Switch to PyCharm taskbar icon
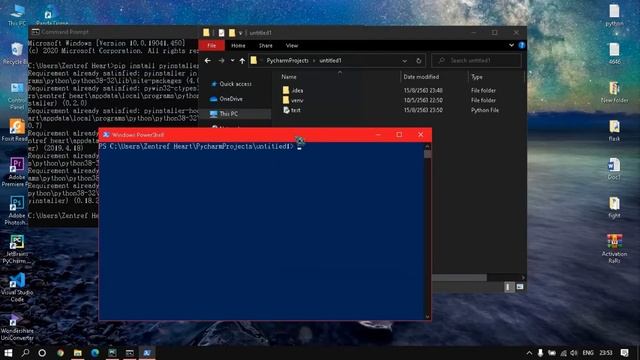The height and width of the screenshot is (360, 640). click(112, 353)
